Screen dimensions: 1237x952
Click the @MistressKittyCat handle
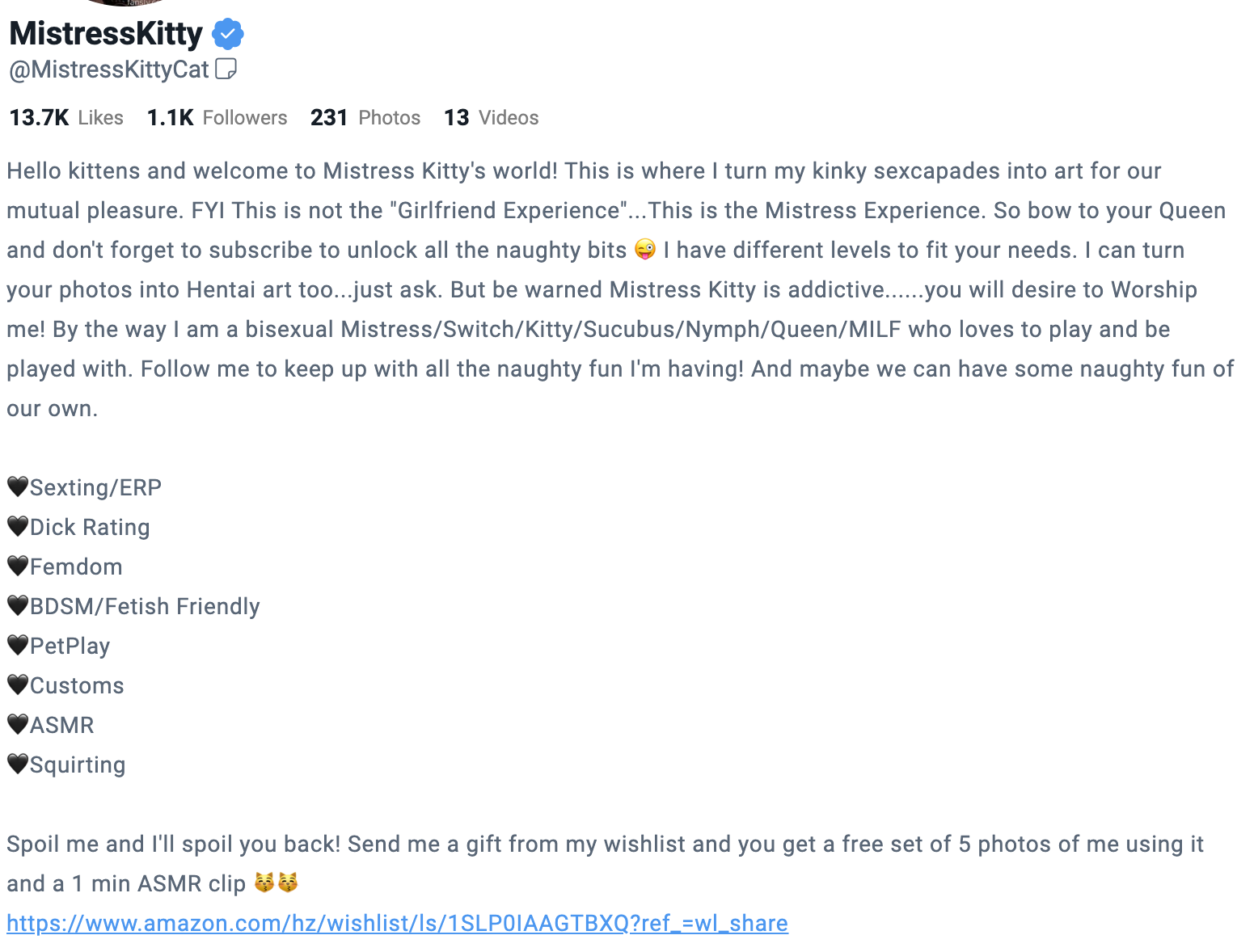(x=109, y=70)
